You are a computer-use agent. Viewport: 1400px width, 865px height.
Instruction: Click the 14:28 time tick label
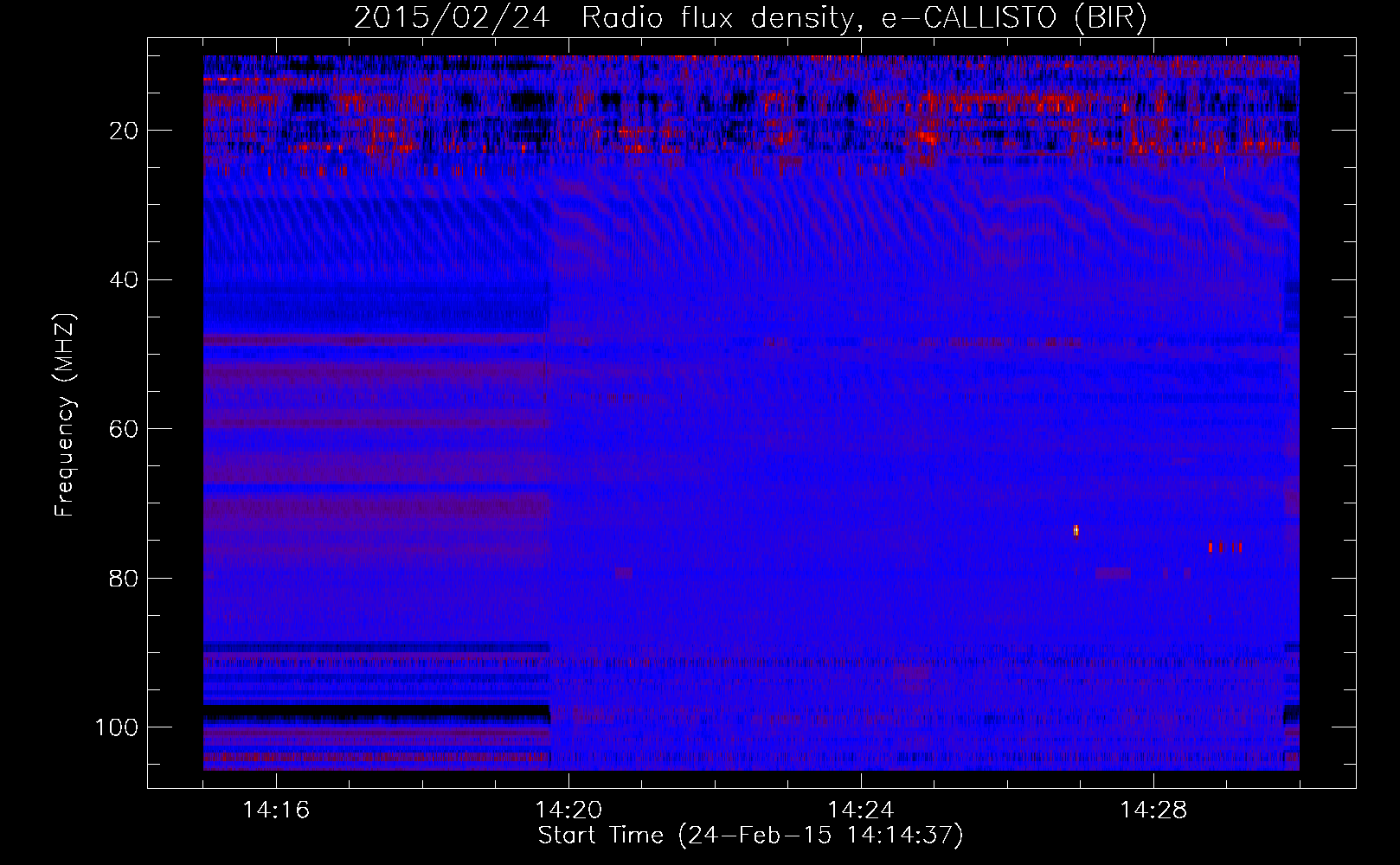[1153, 811]
